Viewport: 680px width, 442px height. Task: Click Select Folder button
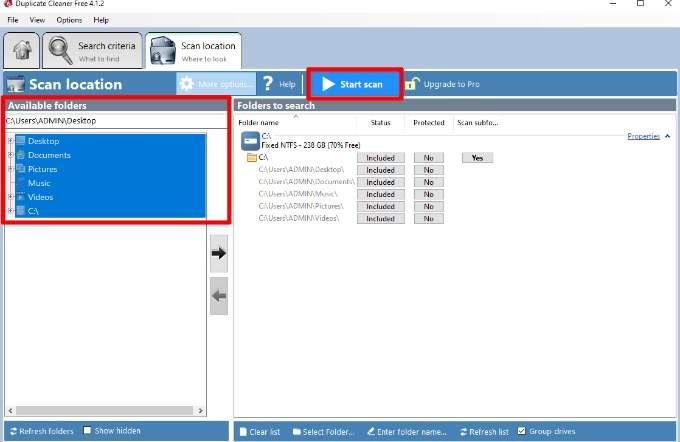click(x=324, y=432)
